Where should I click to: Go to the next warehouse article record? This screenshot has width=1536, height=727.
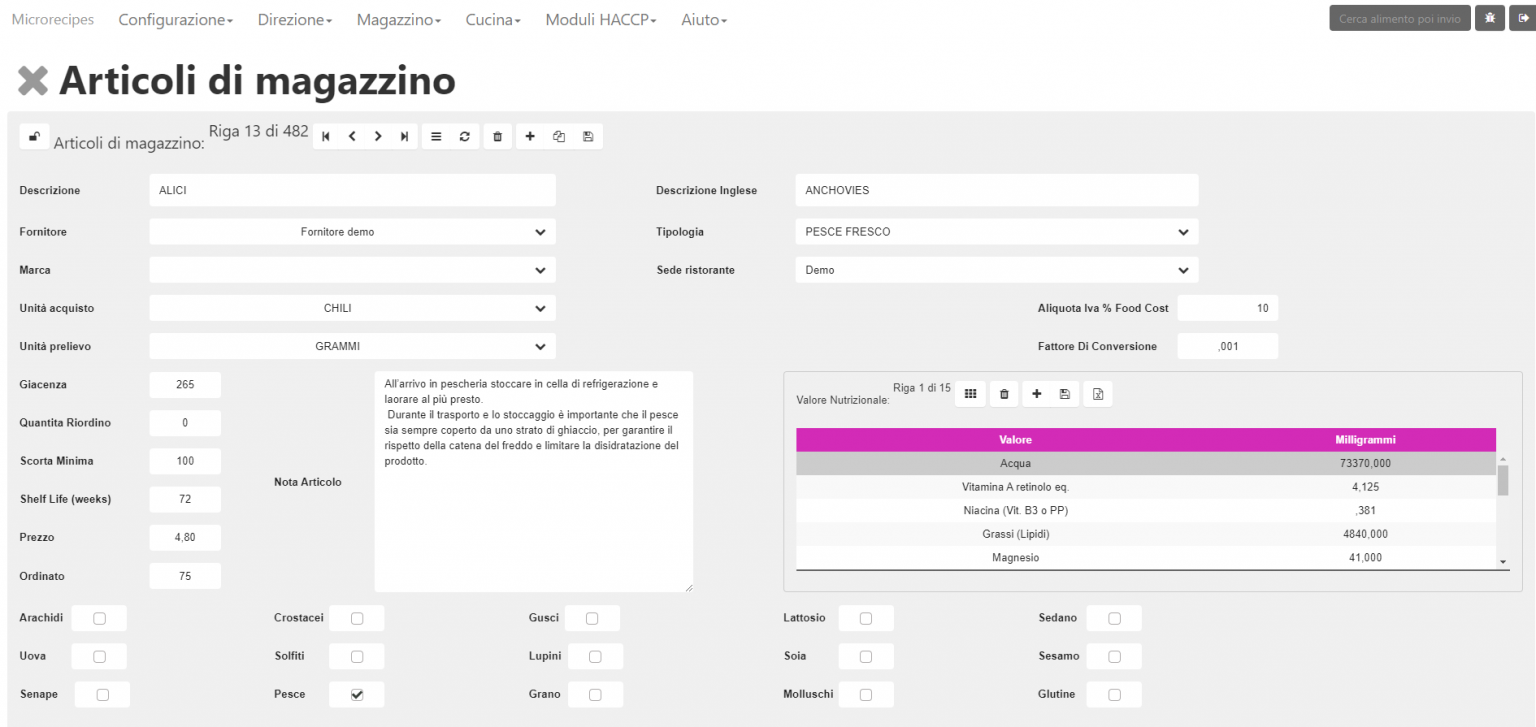pyautogui.click(x=378, y=137)
